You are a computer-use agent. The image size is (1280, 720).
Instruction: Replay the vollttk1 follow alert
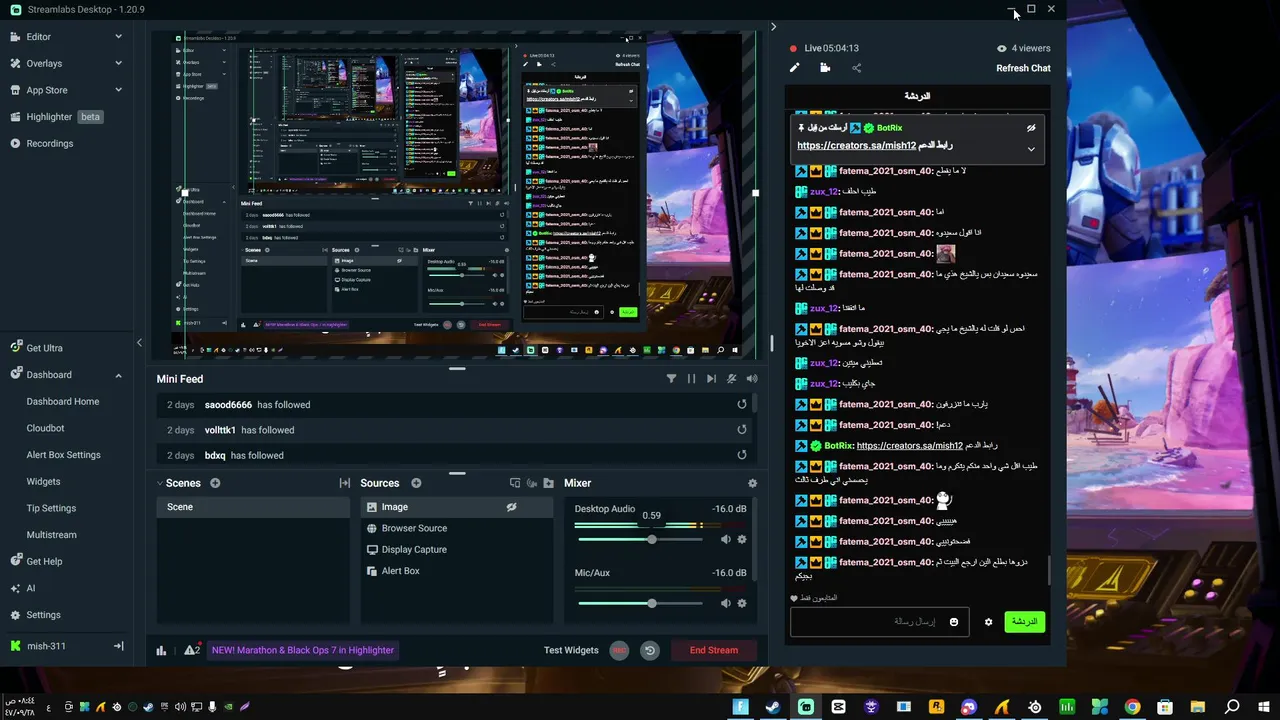(x=742, y=430)
